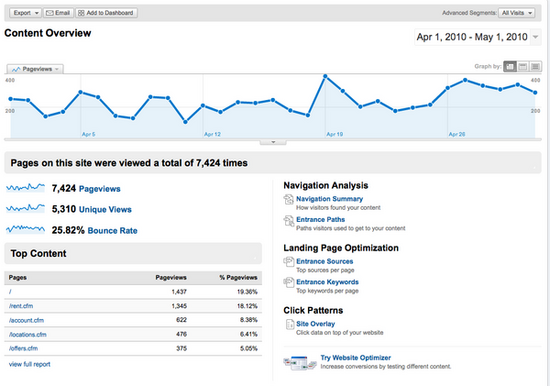Click the Entrance Keywords icon
Image resolution: width=550 pixels, height=386 pixels.
[x=288, y=282]
